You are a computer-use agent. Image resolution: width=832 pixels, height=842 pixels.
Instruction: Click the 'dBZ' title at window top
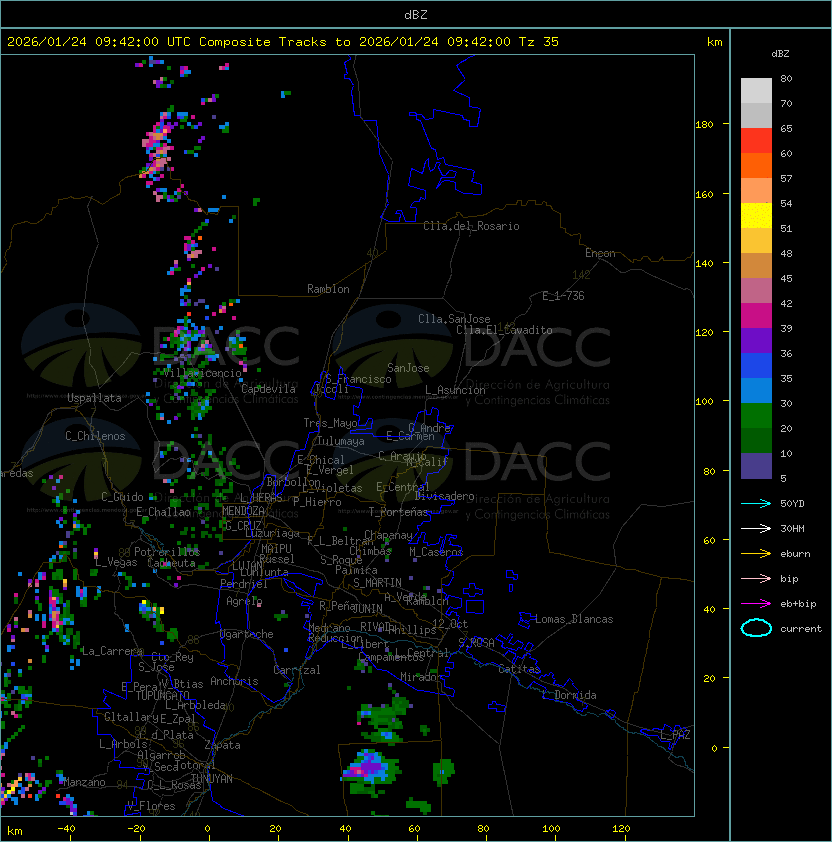(416, 14)
